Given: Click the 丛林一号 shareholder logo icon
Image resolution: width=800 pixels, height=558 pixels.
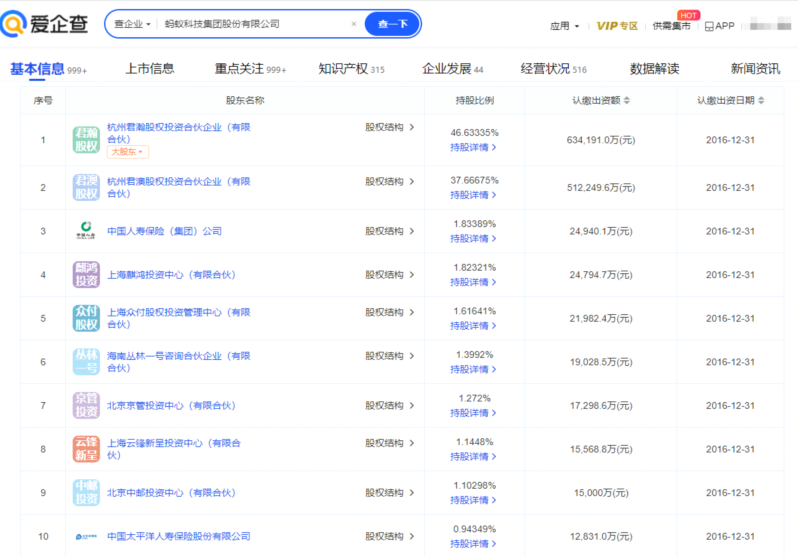Looking at the screenshot, I should [86, 362].
